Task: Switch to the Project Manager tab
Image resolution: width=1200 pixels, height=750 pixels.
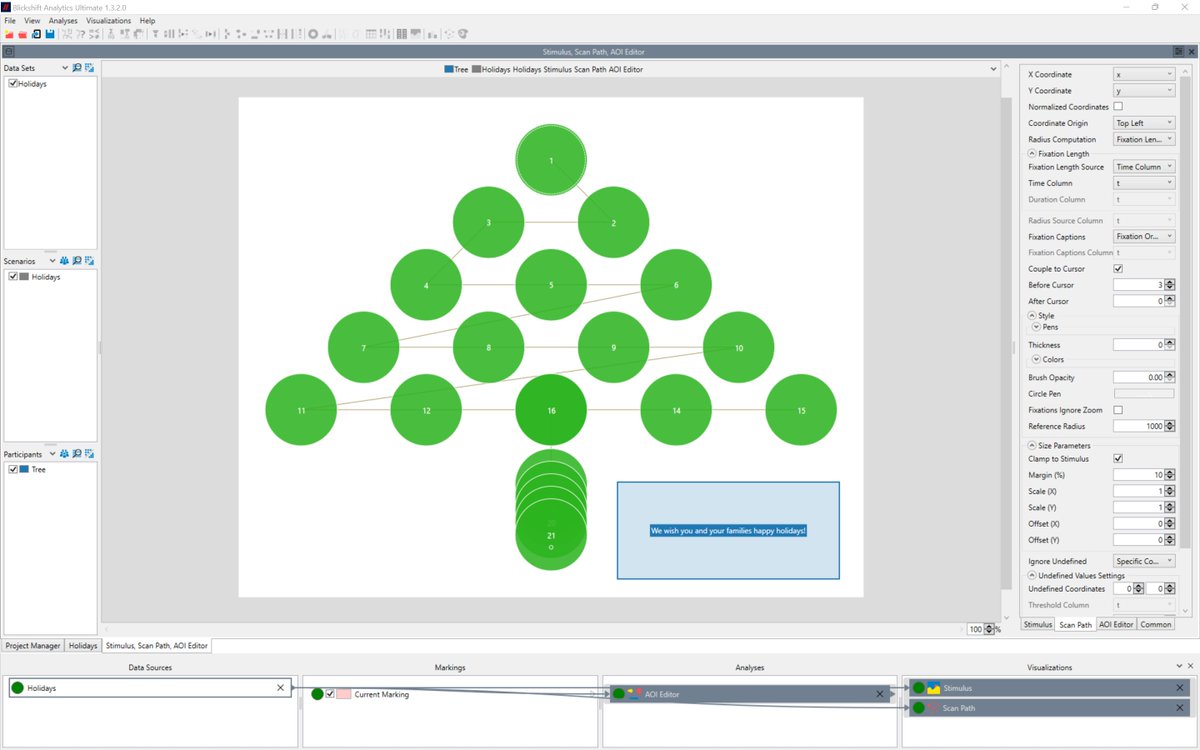Action: click(33, 646)
